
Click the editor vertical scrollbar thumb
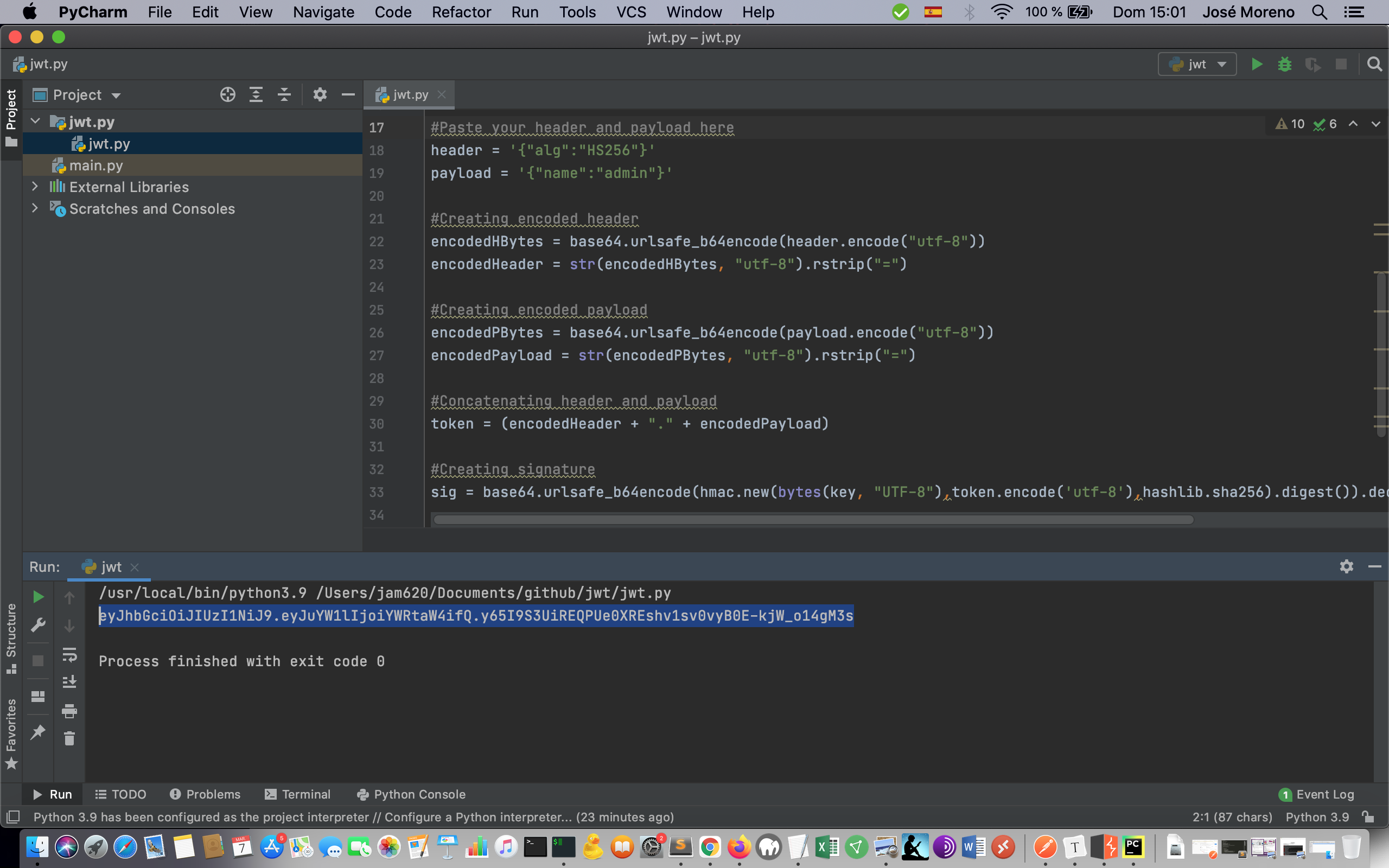coord(1381,355)
